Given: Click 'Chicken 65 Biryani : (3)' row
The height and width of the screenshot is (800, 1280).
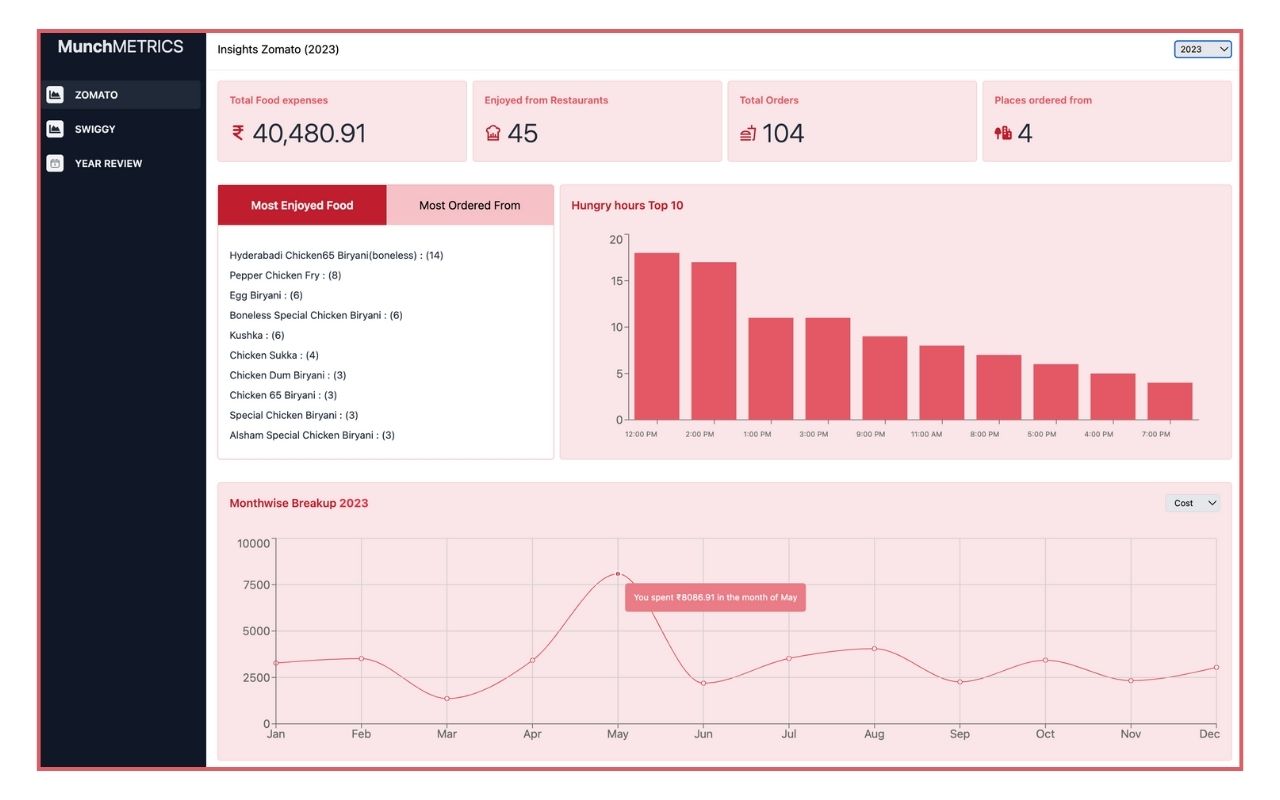Looking at the screenshot, I should point(283,395).
